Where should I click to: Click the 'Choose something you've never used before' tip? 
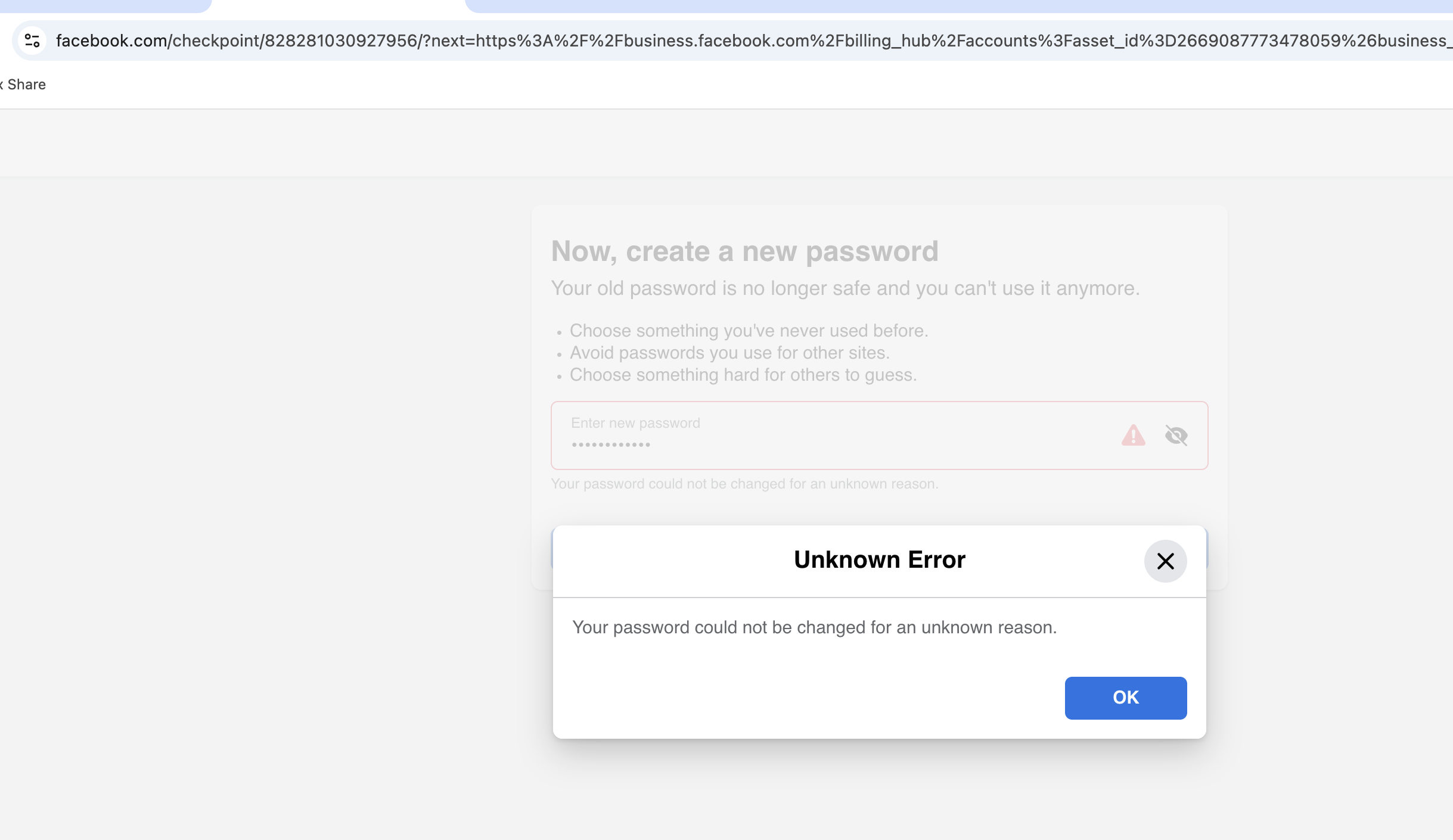(x=749, y=331)
